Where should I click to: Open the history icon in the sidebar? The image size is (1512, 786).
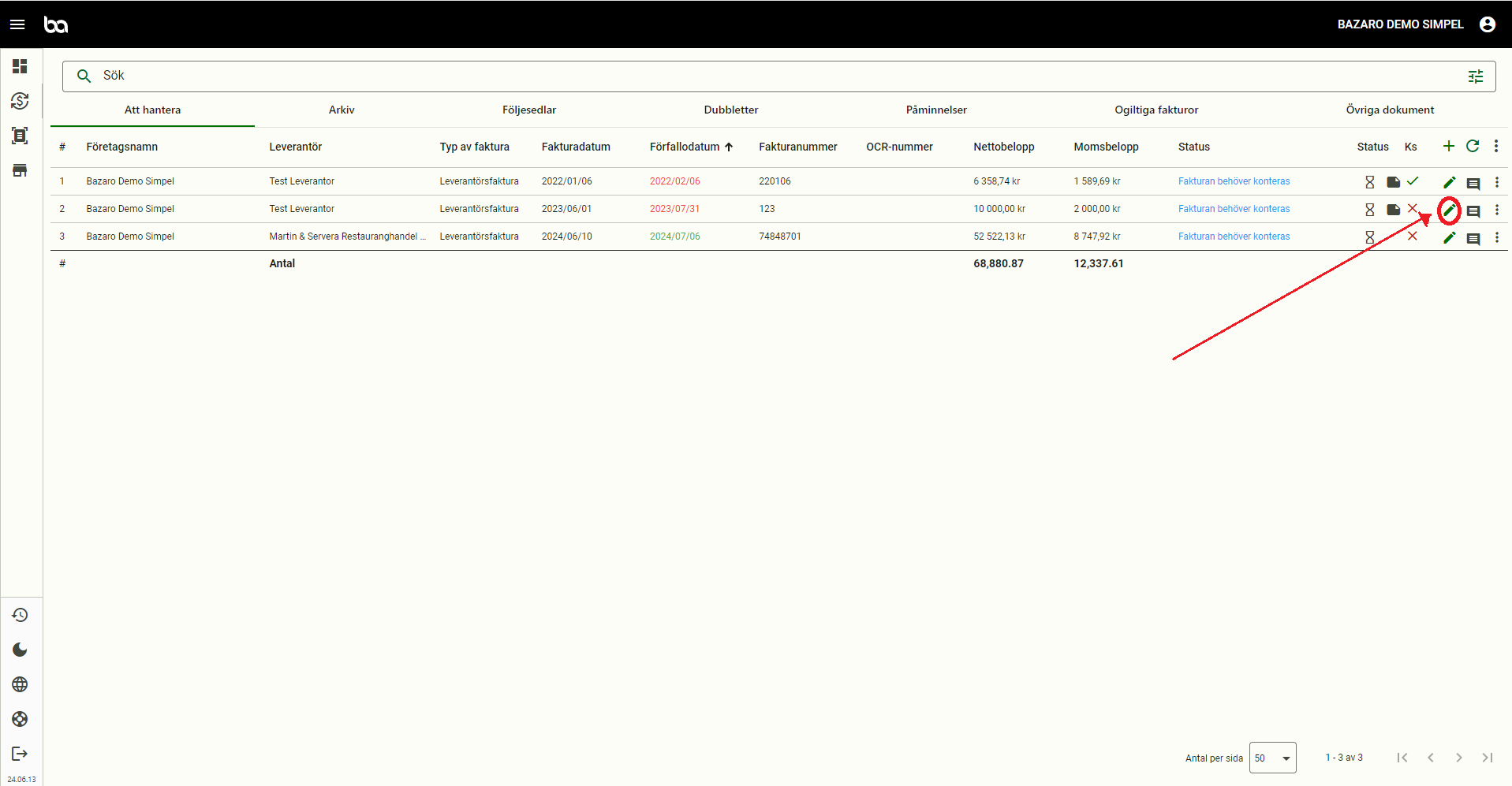click(x=20, y=615)
